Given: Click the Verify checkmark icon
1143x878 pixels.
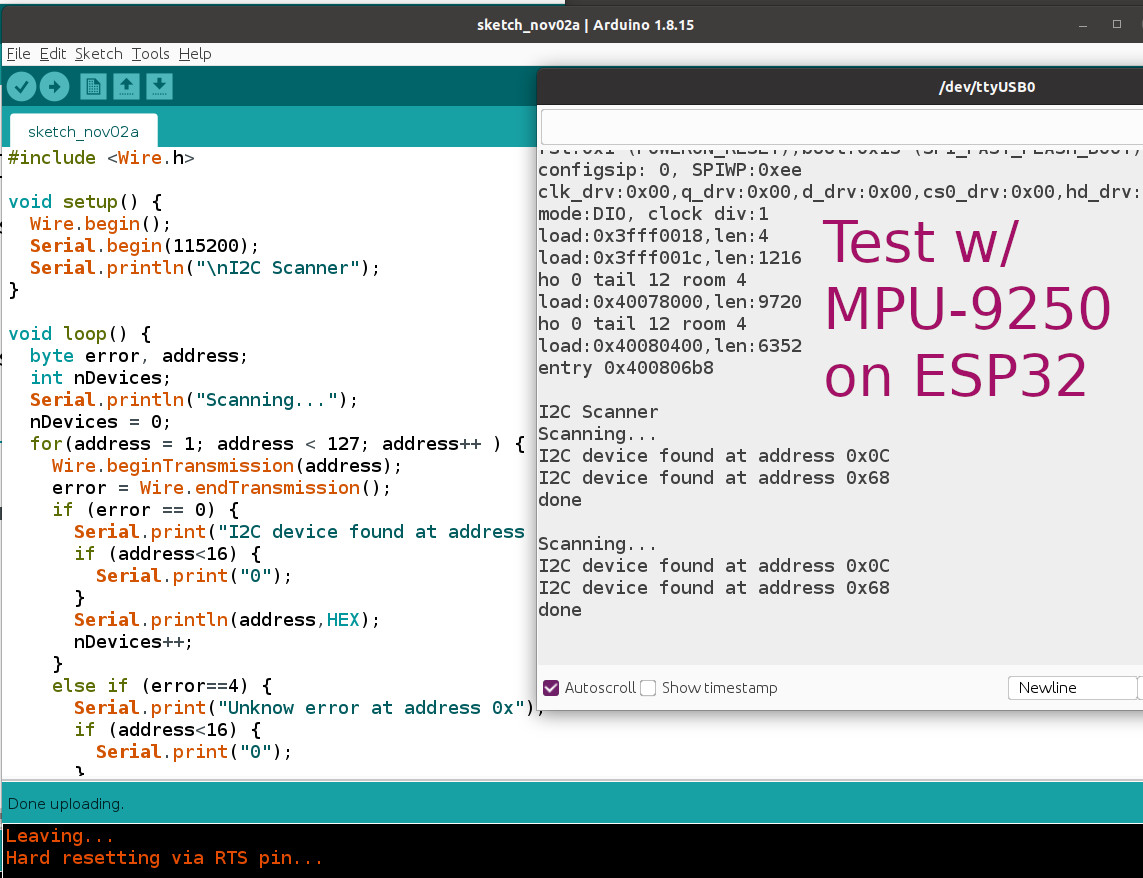Looking at the screenshot, I should tap(22, 87).
